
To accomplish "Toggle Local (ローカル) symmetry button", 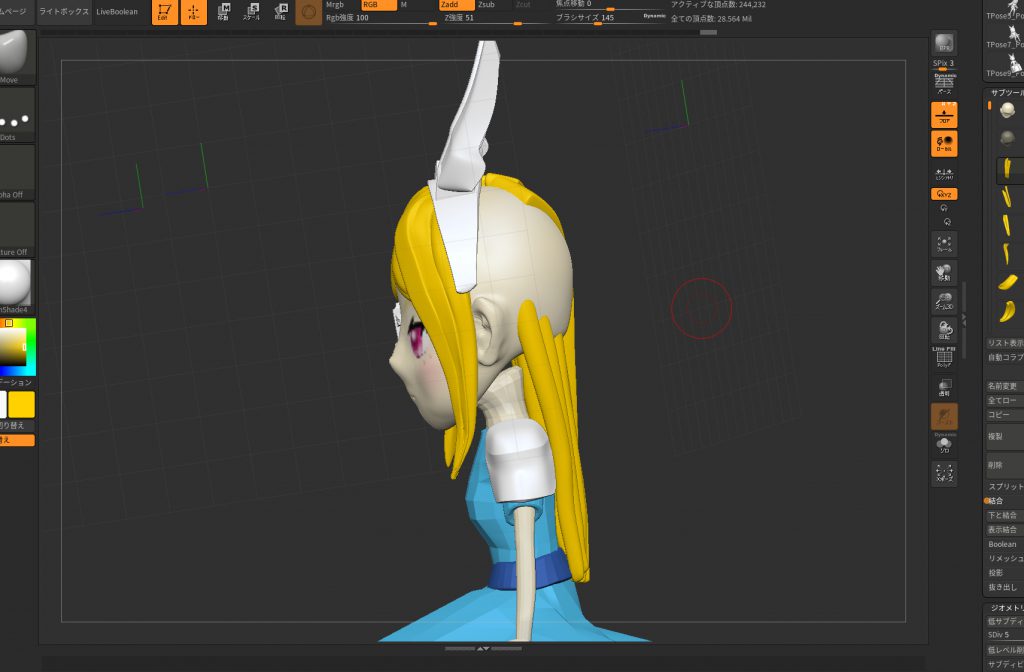I will point(944,144).
